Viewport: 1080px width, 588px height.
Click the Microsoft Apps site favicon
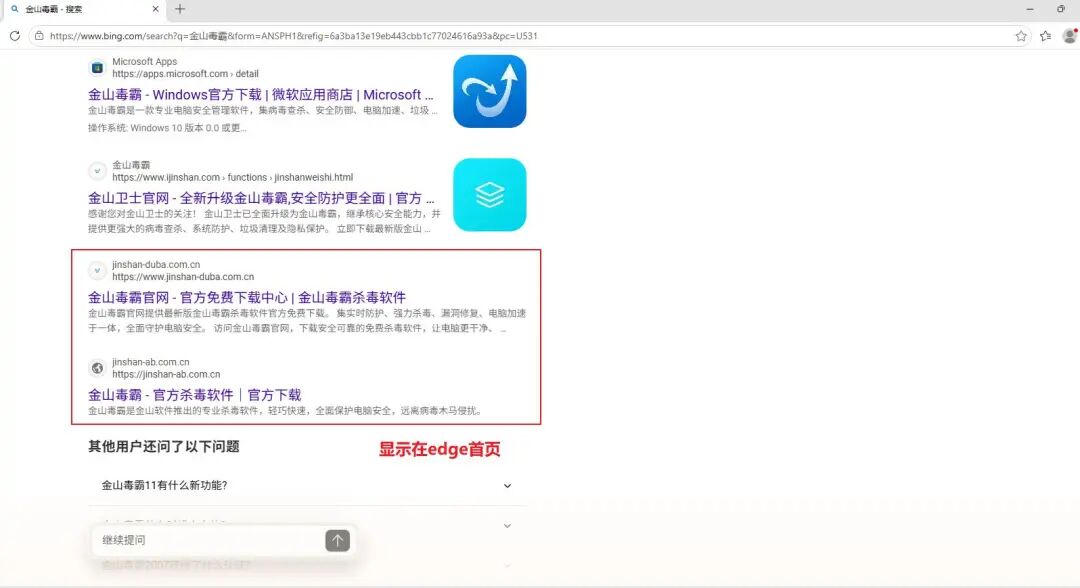click(97, 67)
